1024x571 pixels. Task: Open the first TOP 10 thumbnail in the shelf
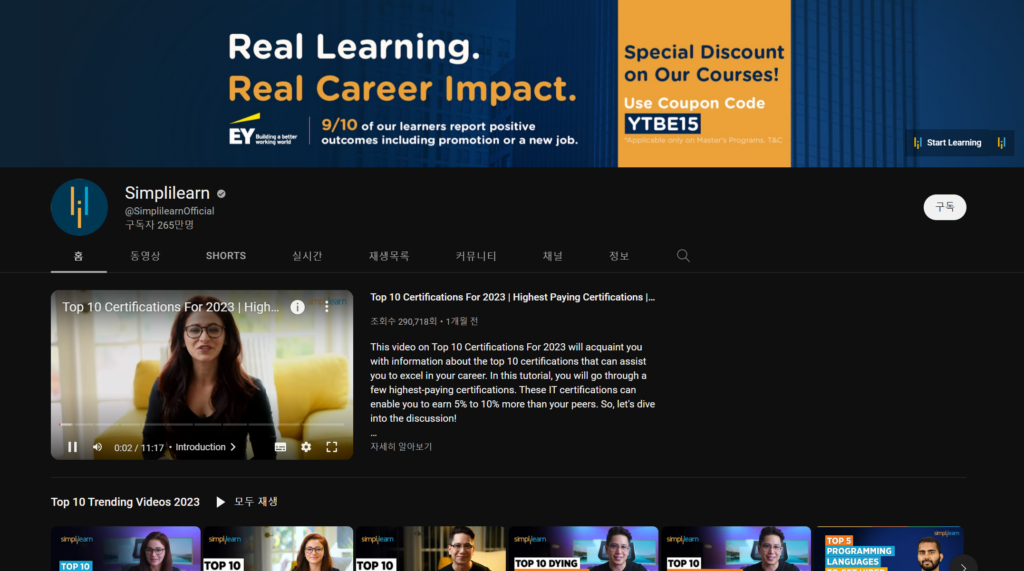125,549
